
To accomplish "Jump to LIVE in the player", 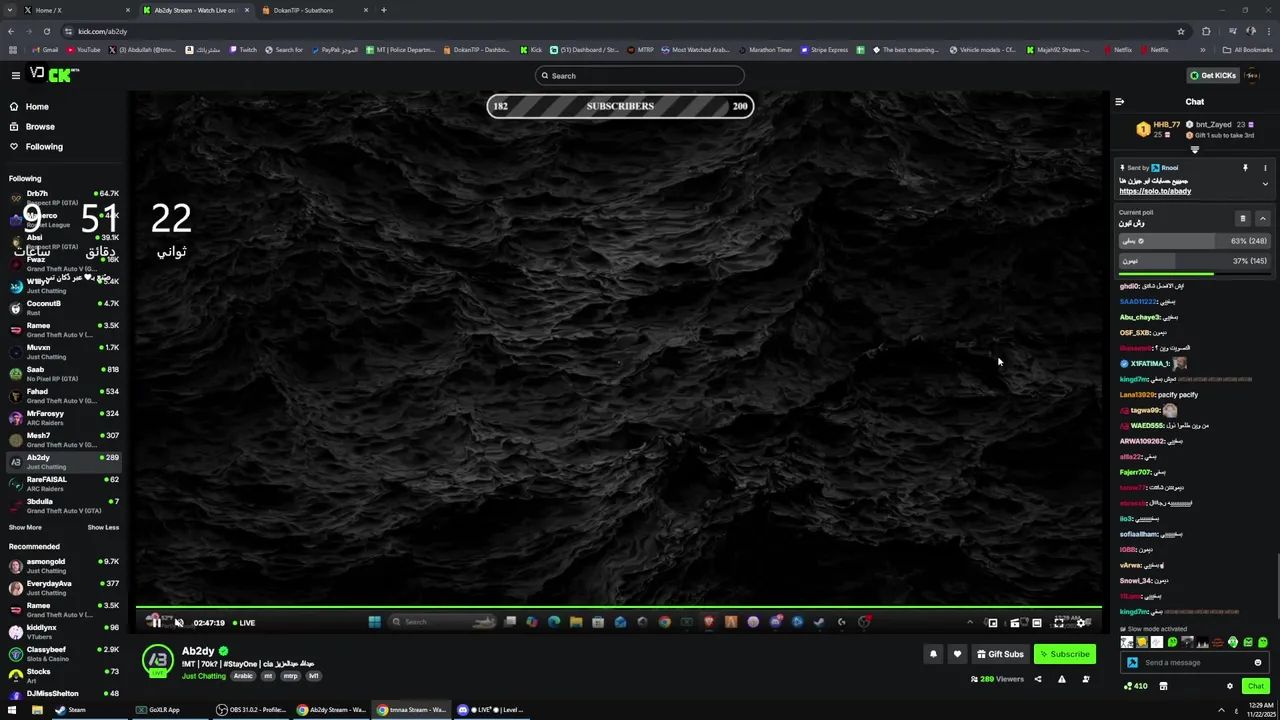I will (244, 623).
